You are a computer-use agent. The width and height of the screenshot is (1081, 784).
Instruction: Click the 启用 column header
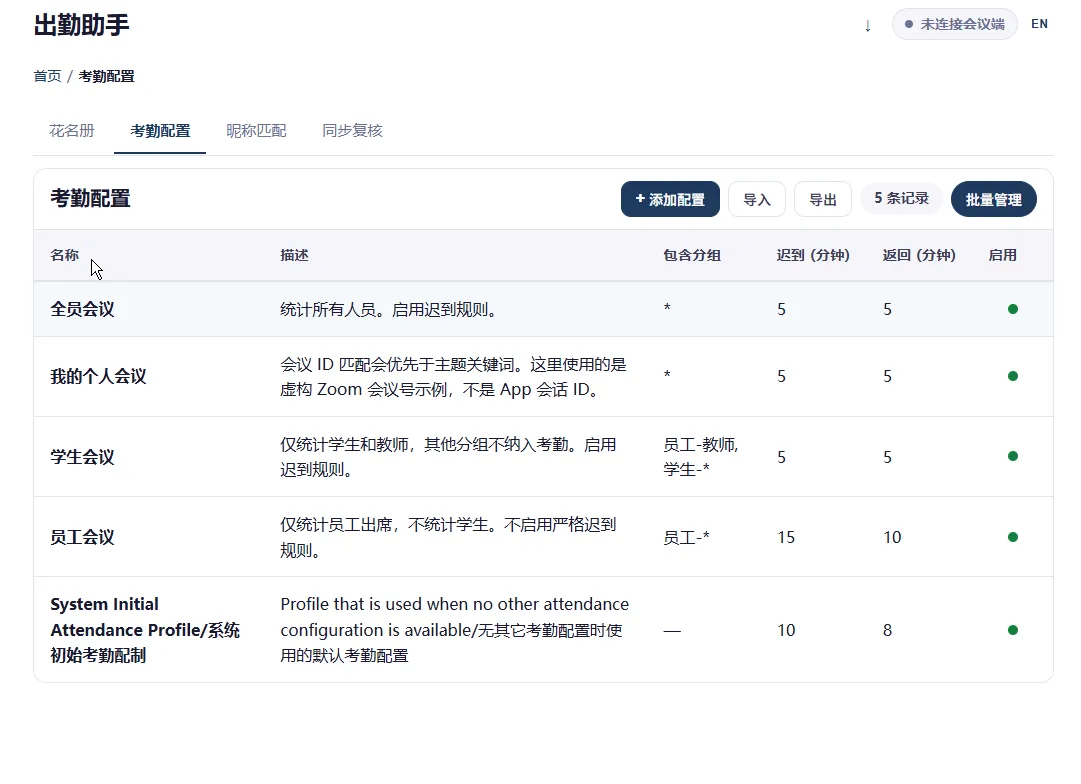(1002, 255)
